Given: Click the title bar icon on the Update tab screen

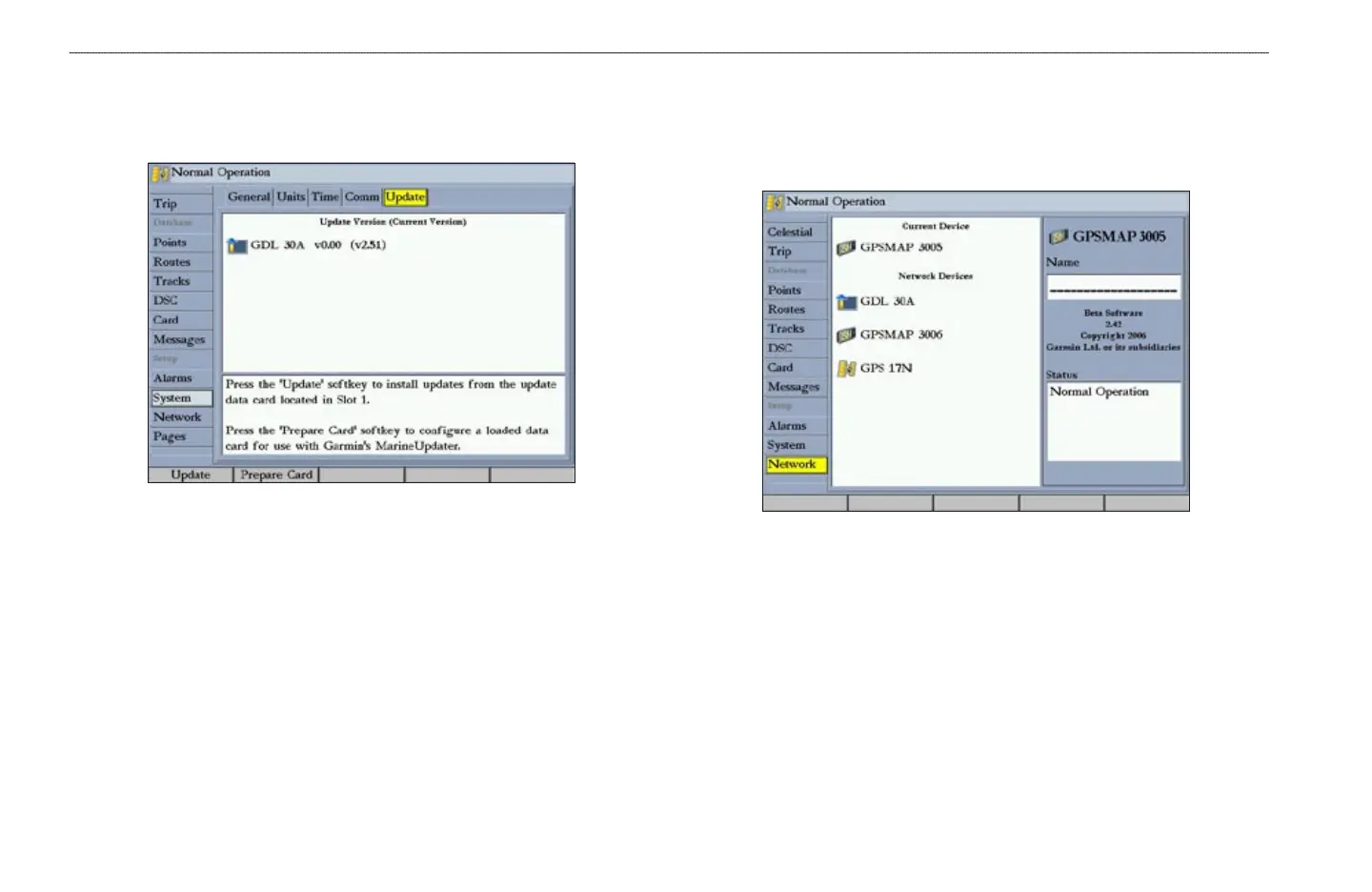Looking at the screenshot, I should [x=160, y=173].
